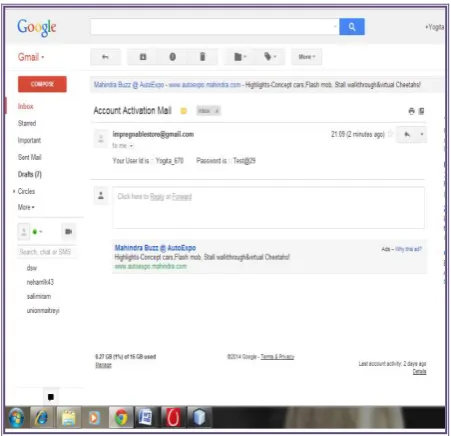451x436 pixels.
Task: Archive the conversation with archive icon
Action: tap(143, 57)
